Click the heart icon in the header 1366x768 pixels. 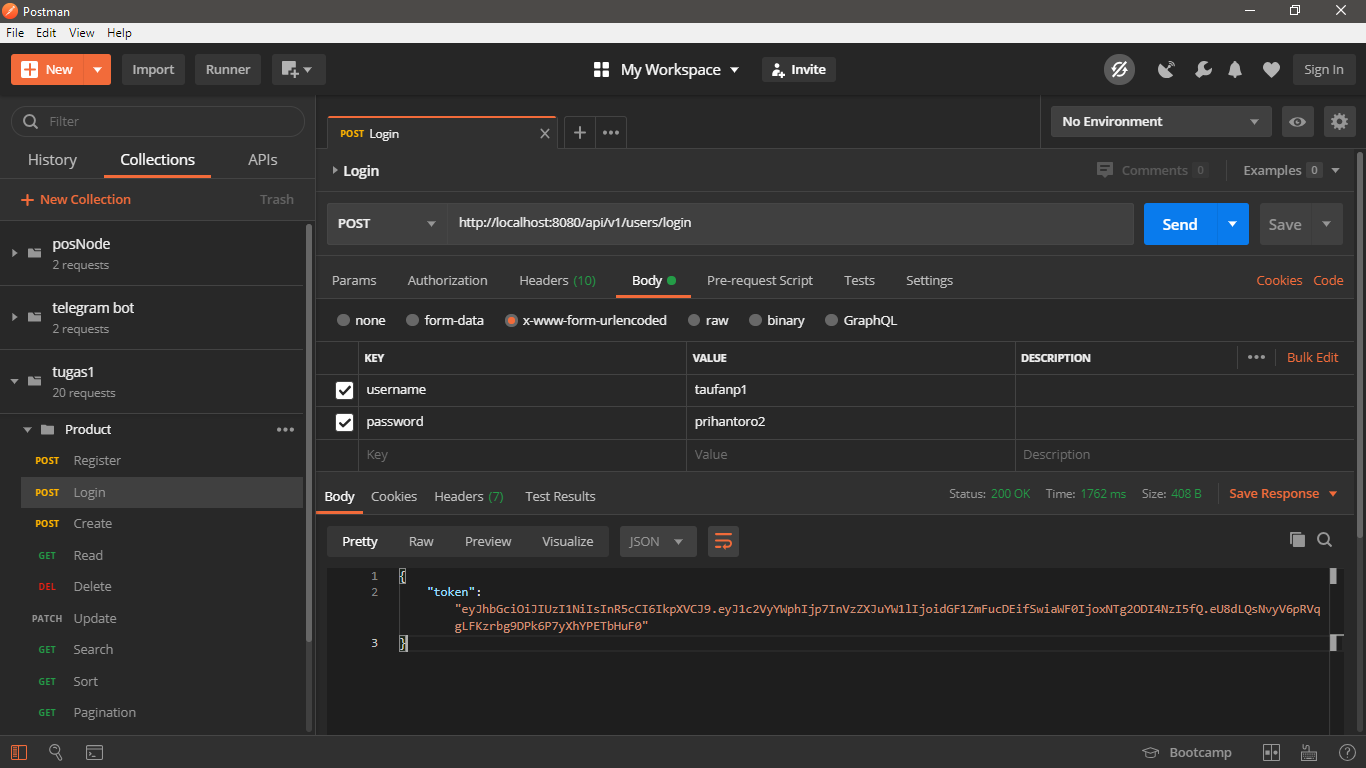(x=1271, y=69)
